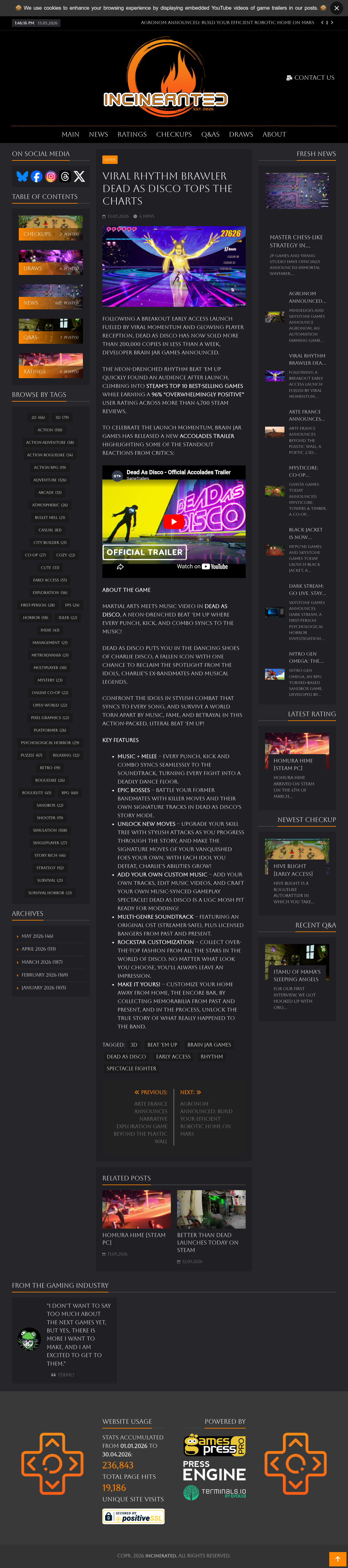Open related post Homura Hime thumbnail
The image size is (348, 1568).
136,1210
